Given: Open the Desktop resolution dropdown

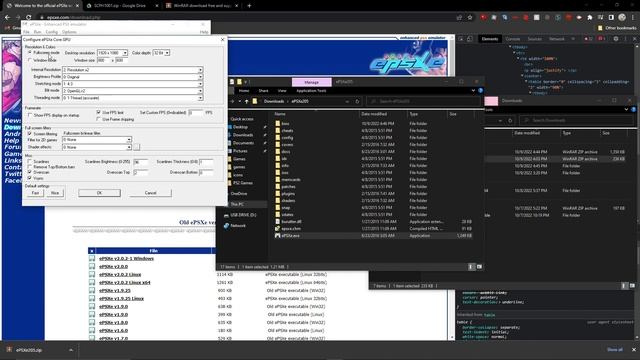Looking at the screenshot, I should (x=112, y=53).
